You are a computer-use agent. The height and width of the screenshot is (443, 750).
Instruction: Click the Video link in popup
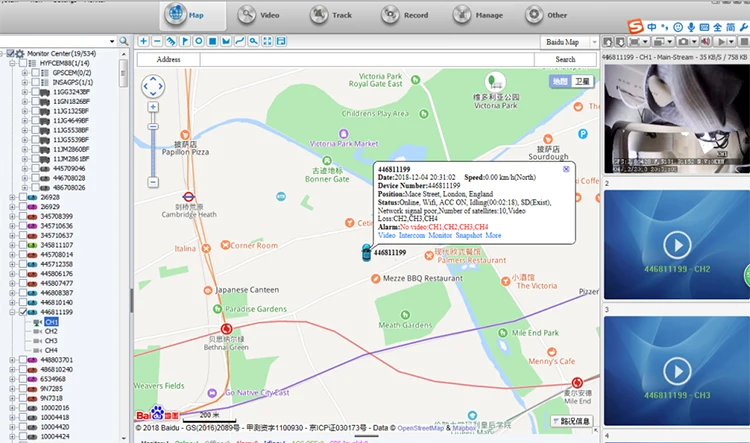pos(386,235)
